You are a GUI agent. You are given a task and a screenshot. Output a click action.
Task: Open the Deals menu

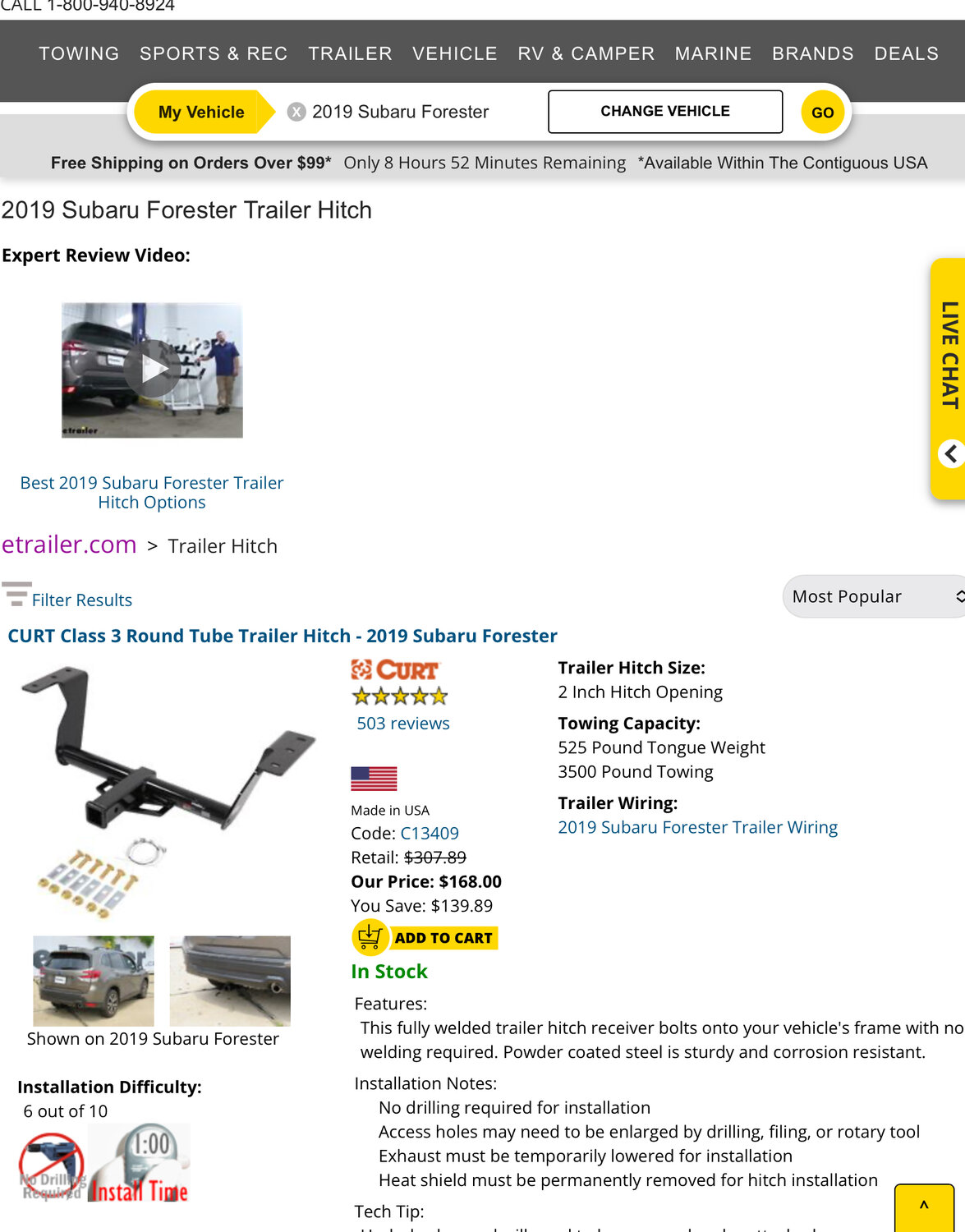click(906, 53)
